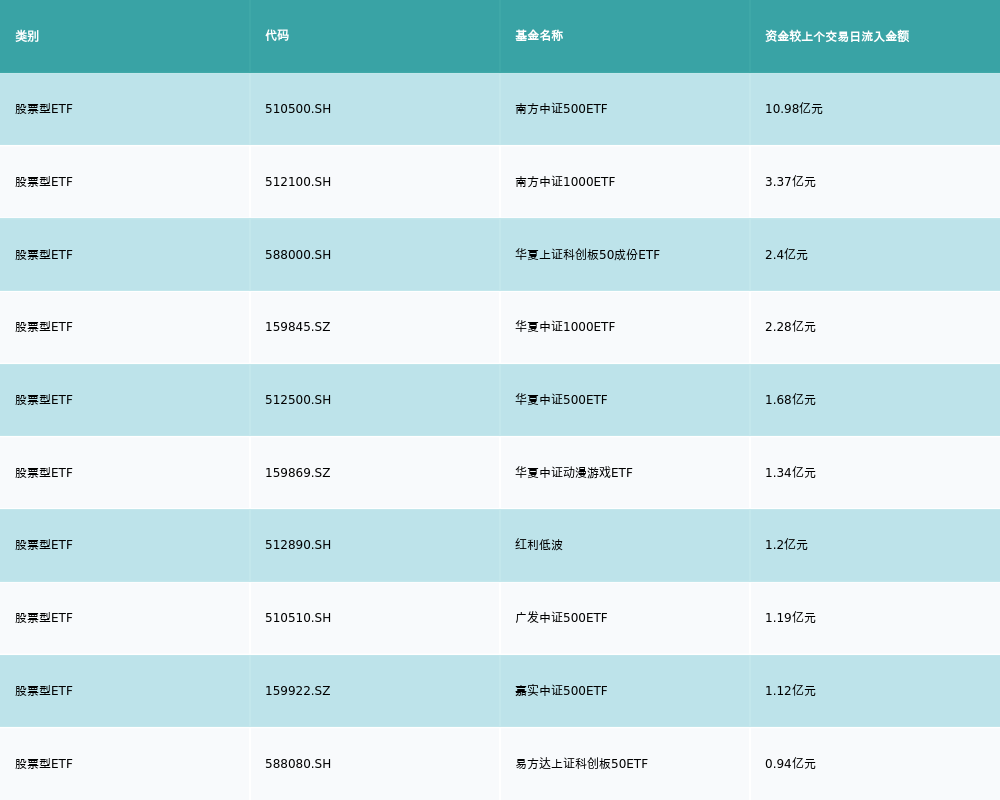
Task: Click inflow value 2.28亿元
Action: (x=790, y=327)
